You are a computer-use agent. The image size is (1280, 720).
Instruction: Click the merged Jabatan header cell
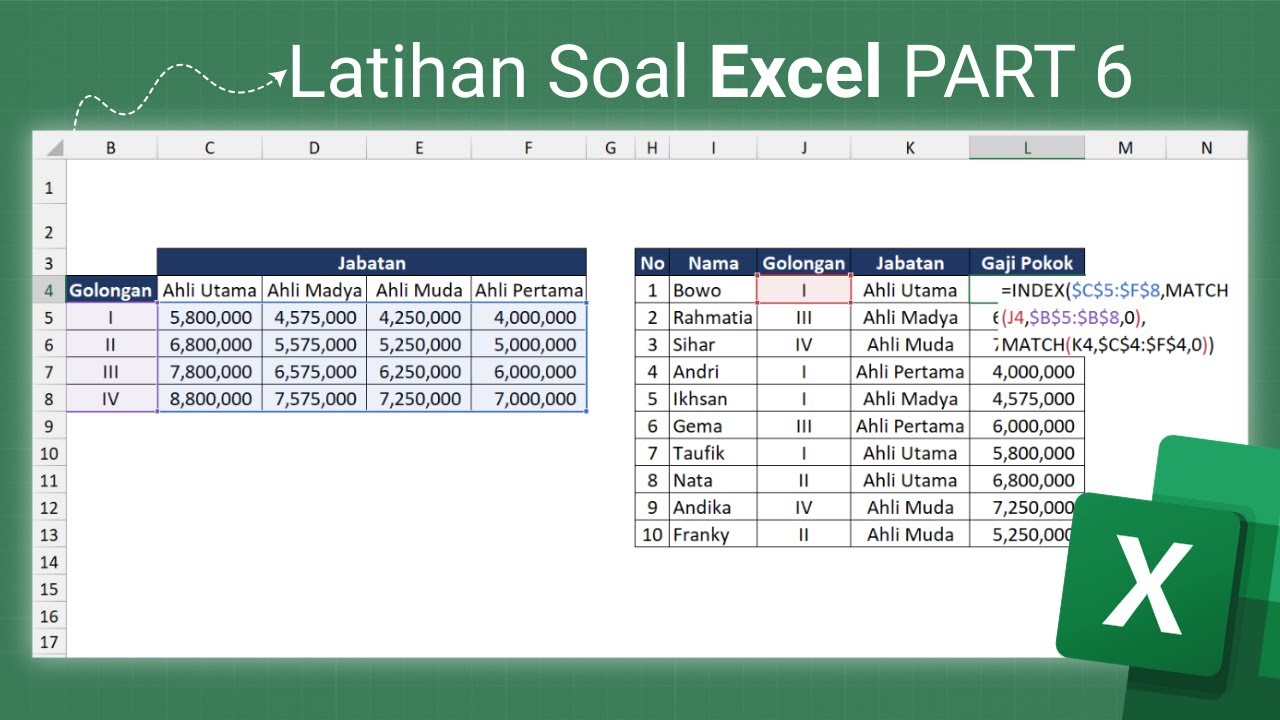point(372,263)
